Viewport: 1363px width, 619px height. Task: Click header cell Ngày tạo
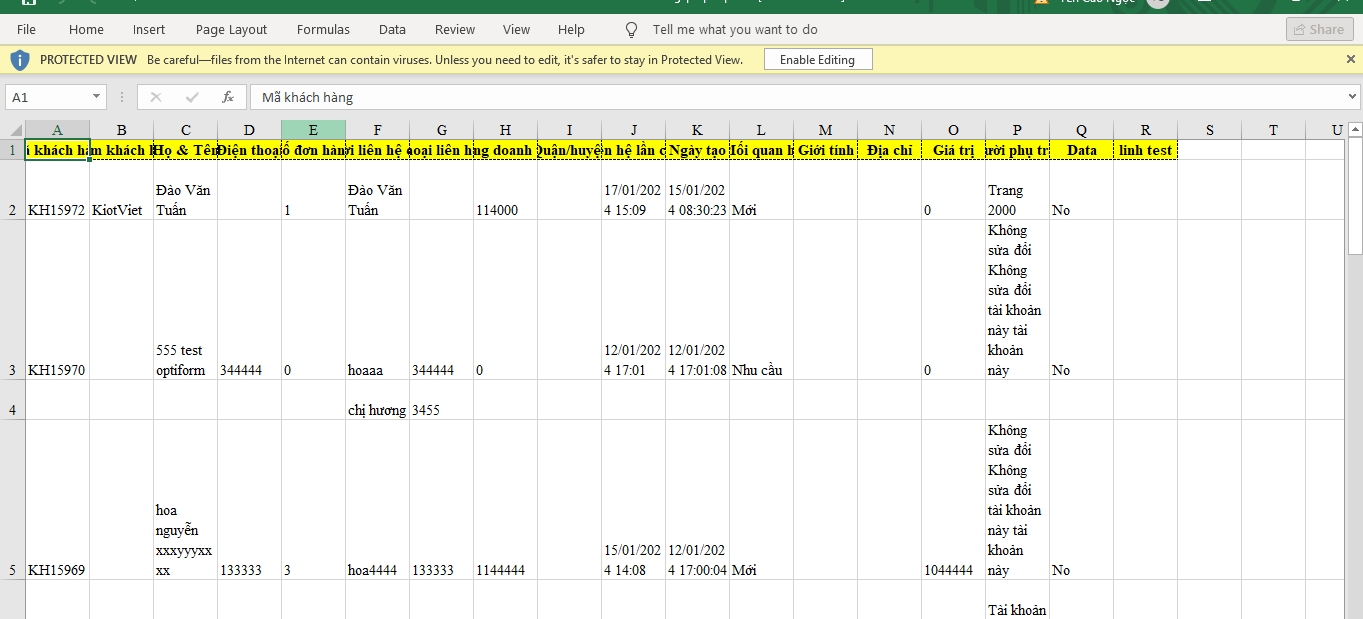coord(697,150)
